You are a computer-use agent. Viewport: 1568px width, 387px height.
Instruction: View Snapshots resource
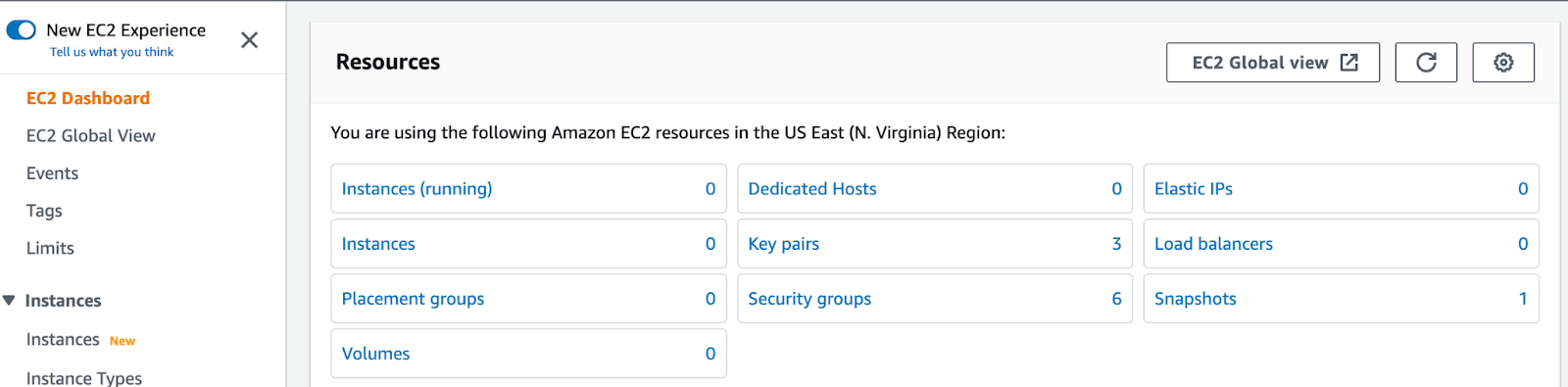(x=1195, y=299)
